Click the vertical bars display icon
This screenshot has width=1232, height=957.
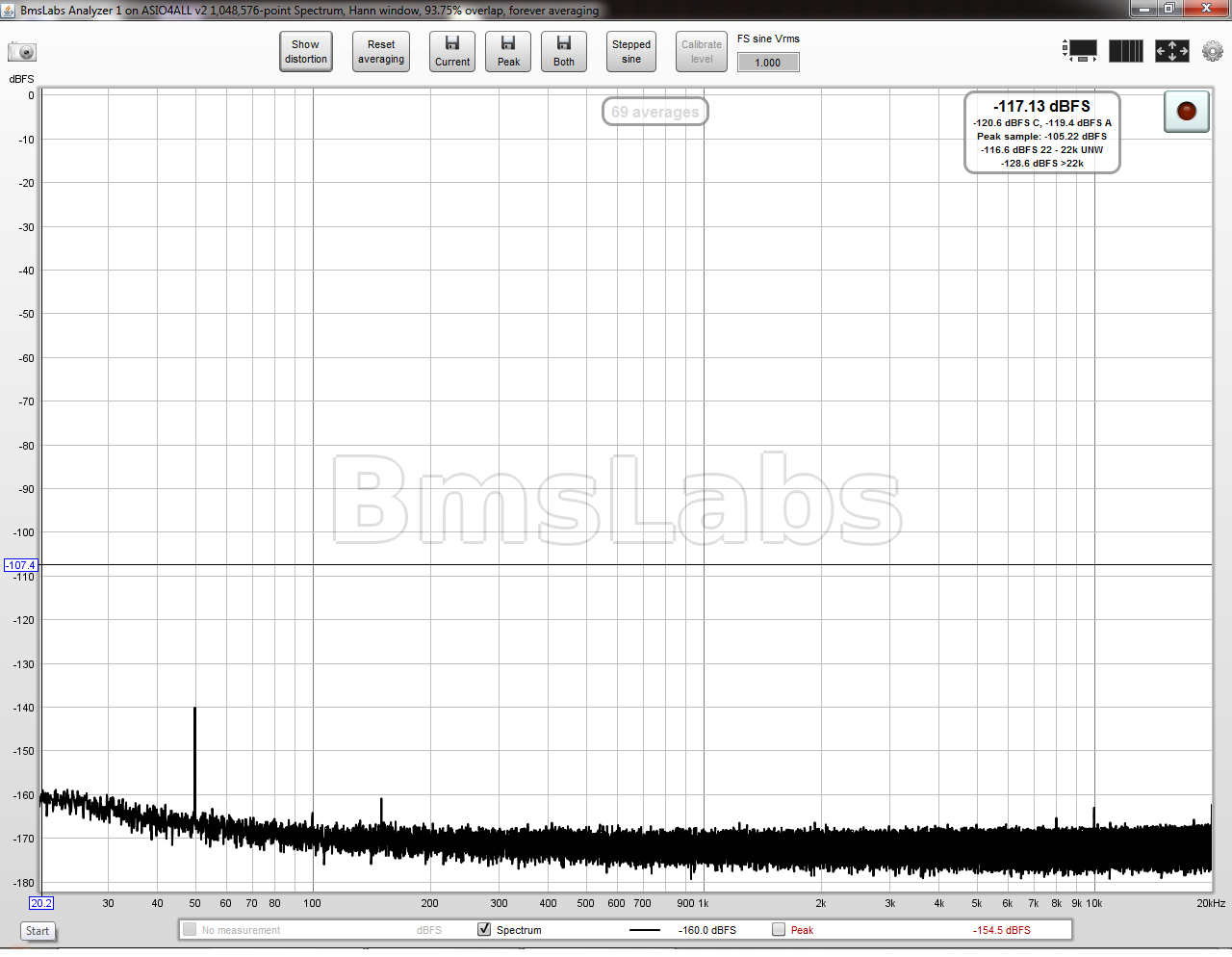pos(1126,51)
